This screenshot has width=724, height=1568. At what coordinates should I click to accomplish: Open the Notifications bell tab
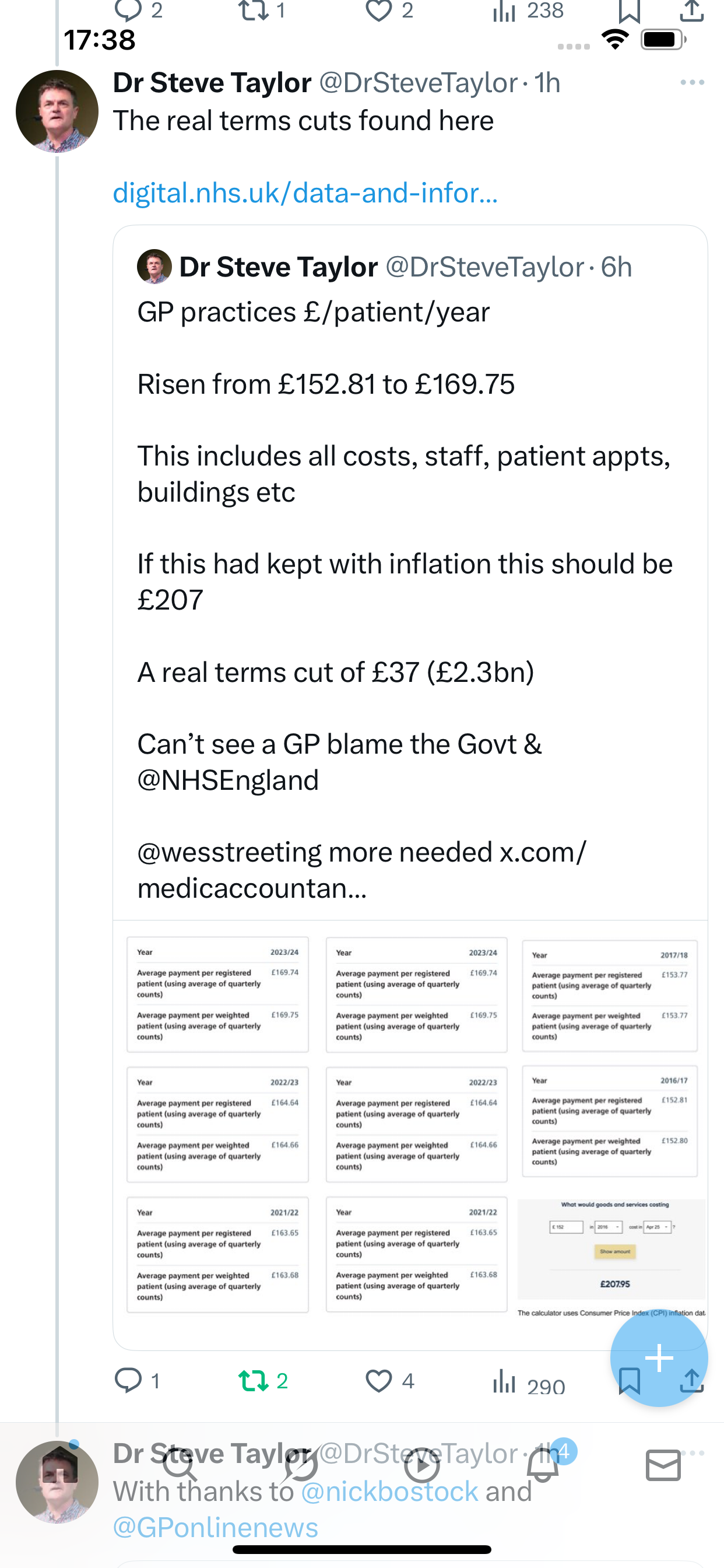543,1465
